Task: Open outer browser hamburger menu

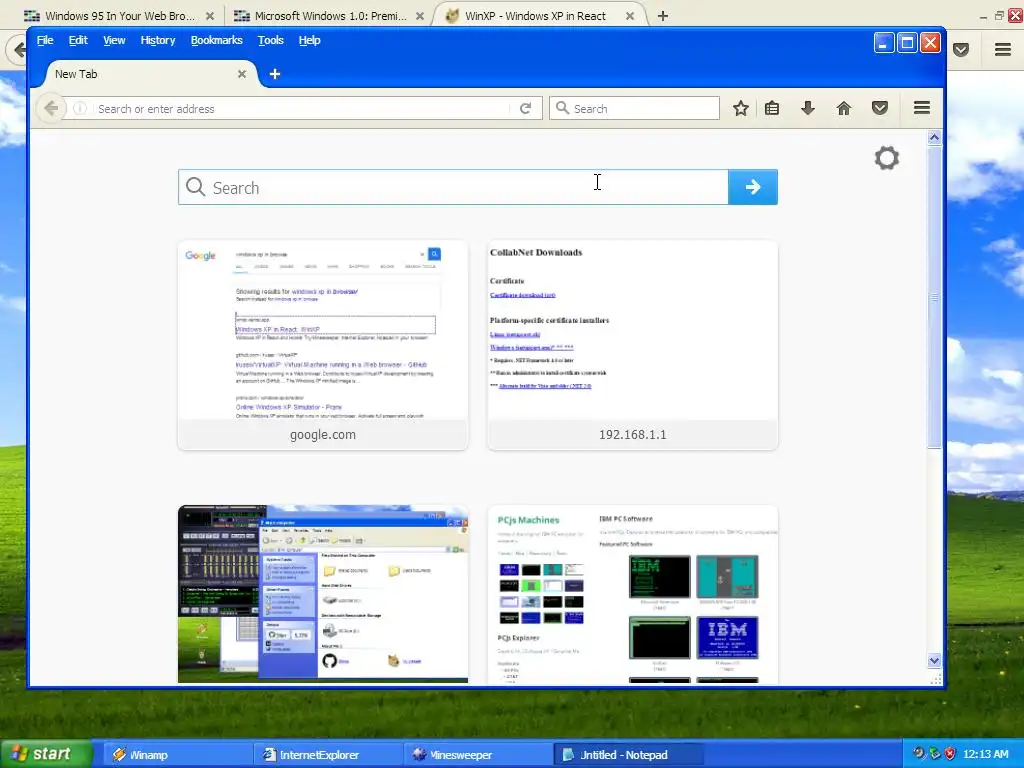Action: [1003, 49]
